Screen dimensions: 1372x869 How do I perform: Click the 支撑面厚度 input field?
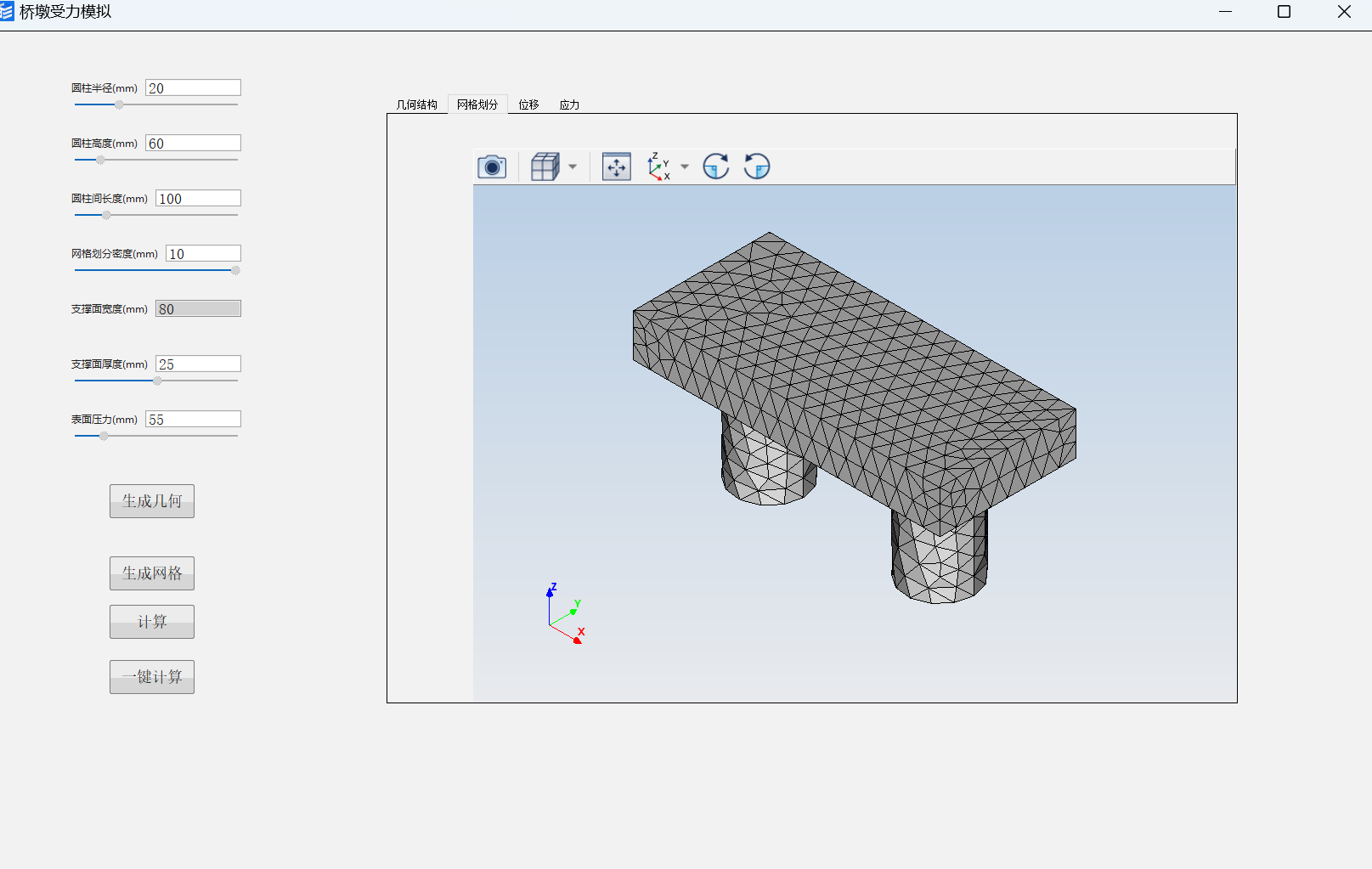(x=198, y=364)
